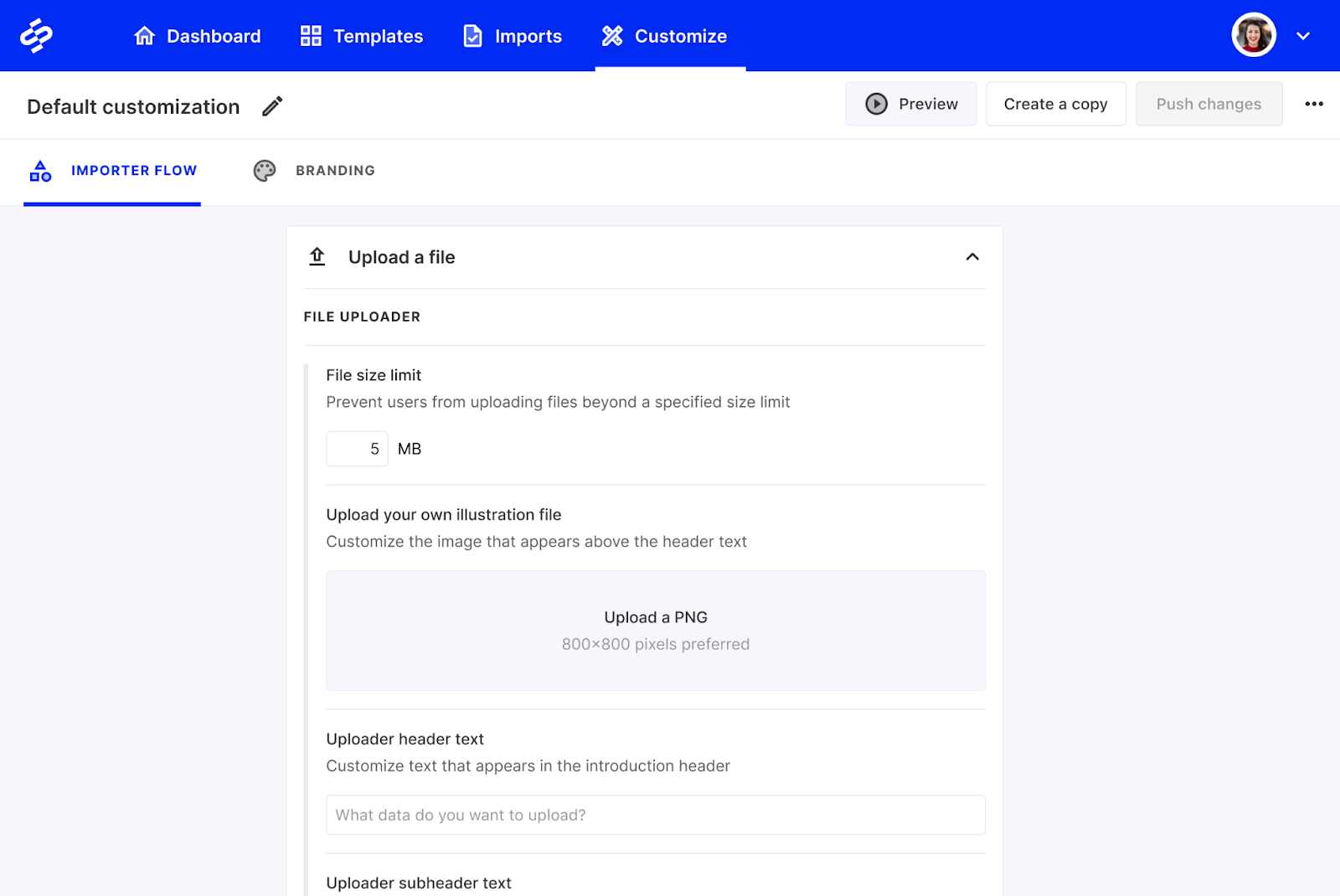This screenshot has height=896, width=1340.
Task: Click the profile avatar photo
Action: pos(1253,34)
